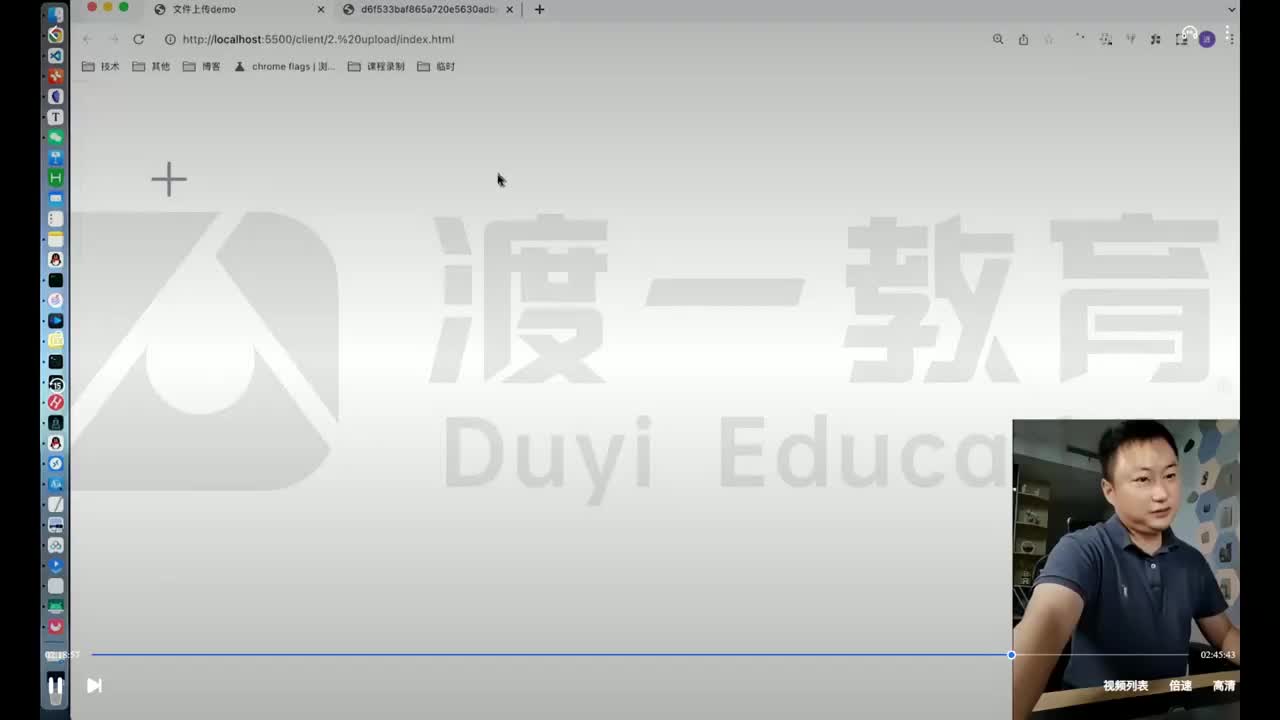This screenshot has height=720, width=1280.
Task: Click the plus upload icon on the page
Action: pos(169,179)
